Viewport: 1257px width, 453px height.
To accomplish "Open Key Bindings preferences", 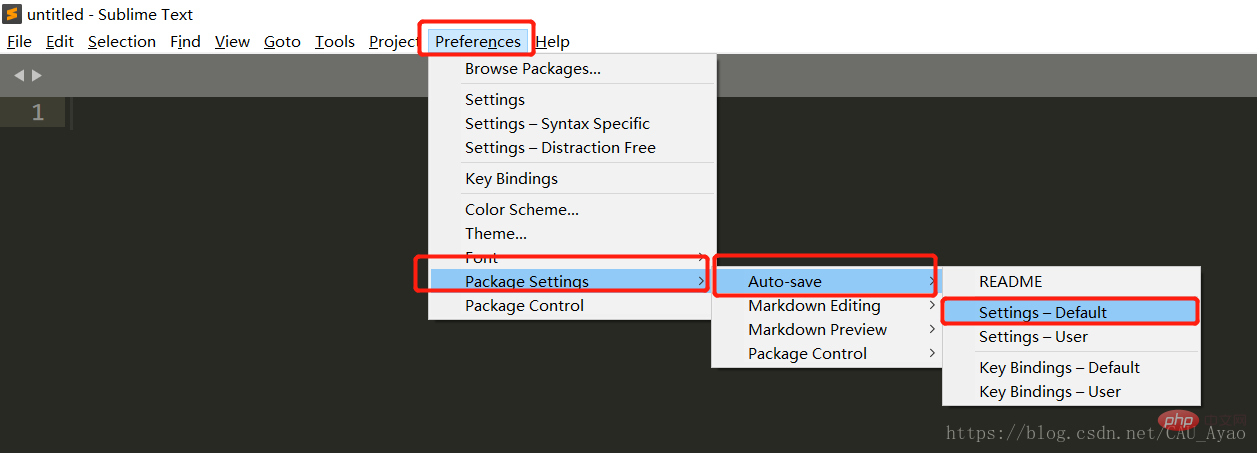I will point(511,179).
